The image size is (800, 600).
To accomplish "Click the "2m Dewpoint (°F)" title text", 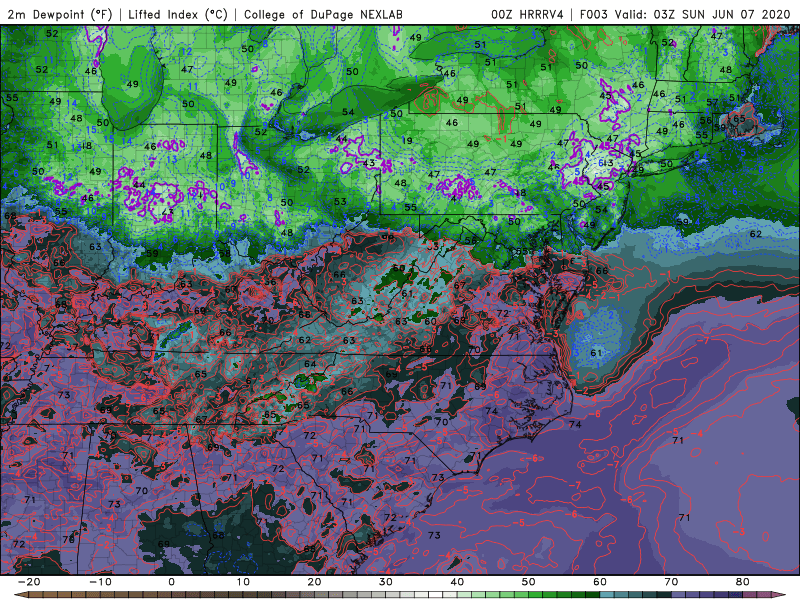I will click(60, 14).
